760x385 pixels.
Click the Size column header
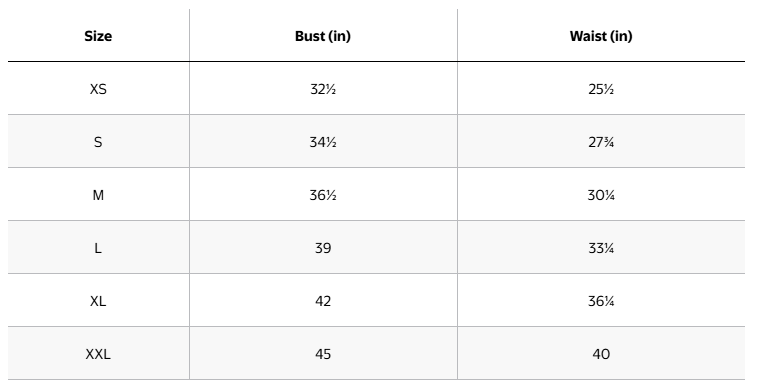[98, 36]
